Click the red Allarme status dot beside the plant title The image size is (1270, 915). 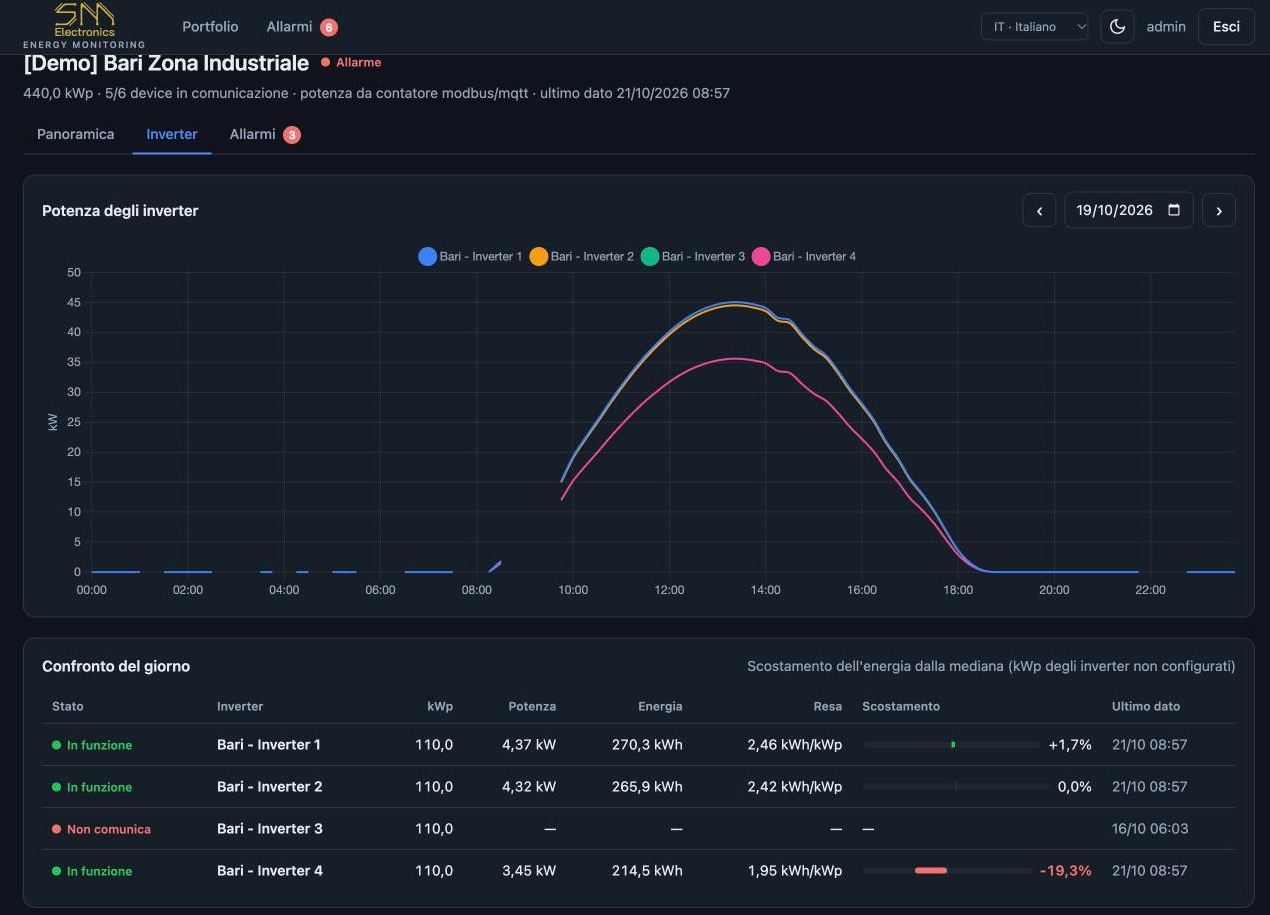(326, 62)
